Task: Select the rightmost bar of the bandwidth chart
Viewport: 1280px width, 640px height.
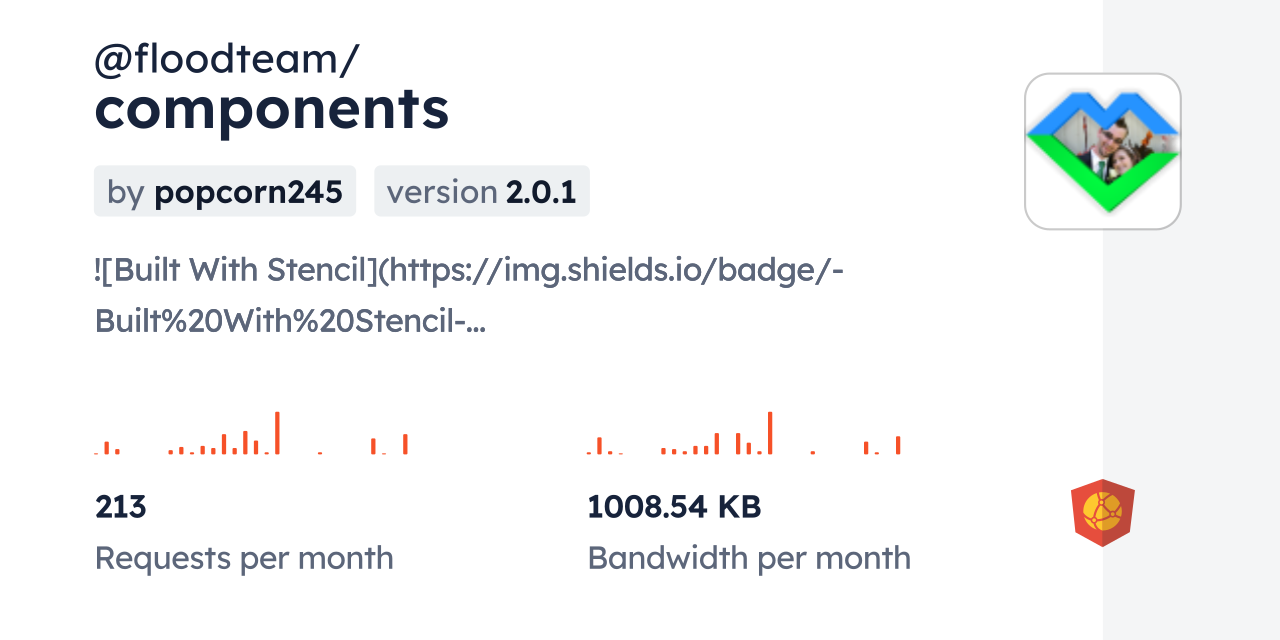Action: (x=898, y=445)
